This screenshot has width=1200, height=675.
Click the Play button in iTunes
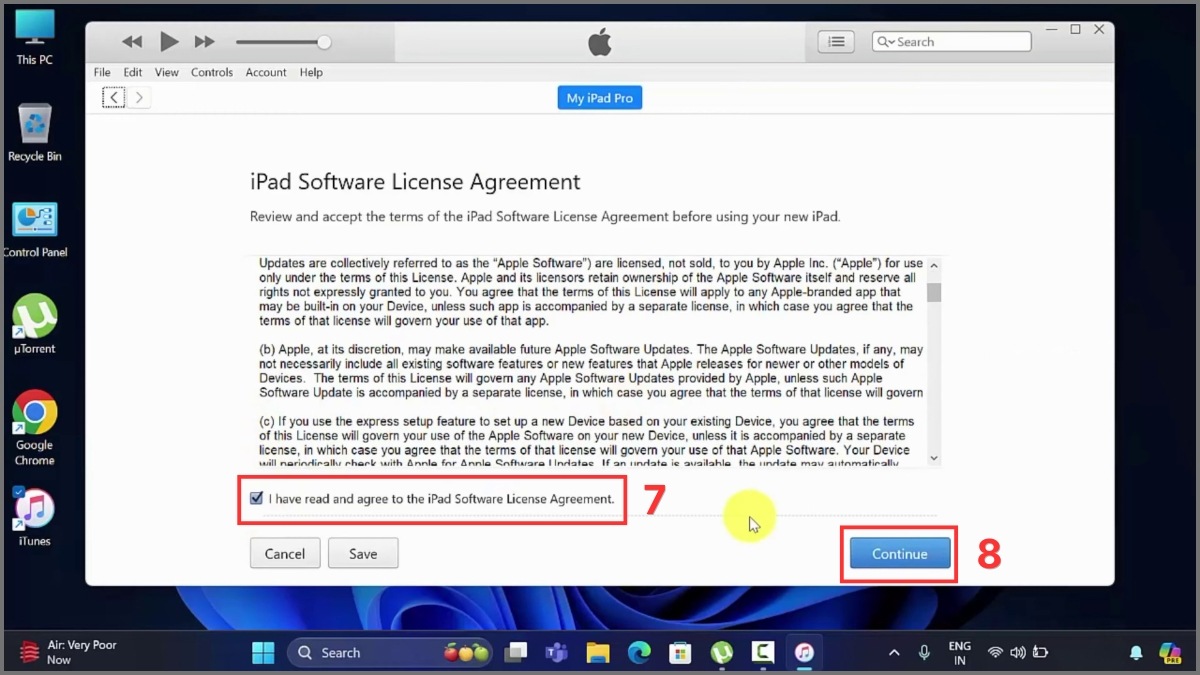click(169, 42)
